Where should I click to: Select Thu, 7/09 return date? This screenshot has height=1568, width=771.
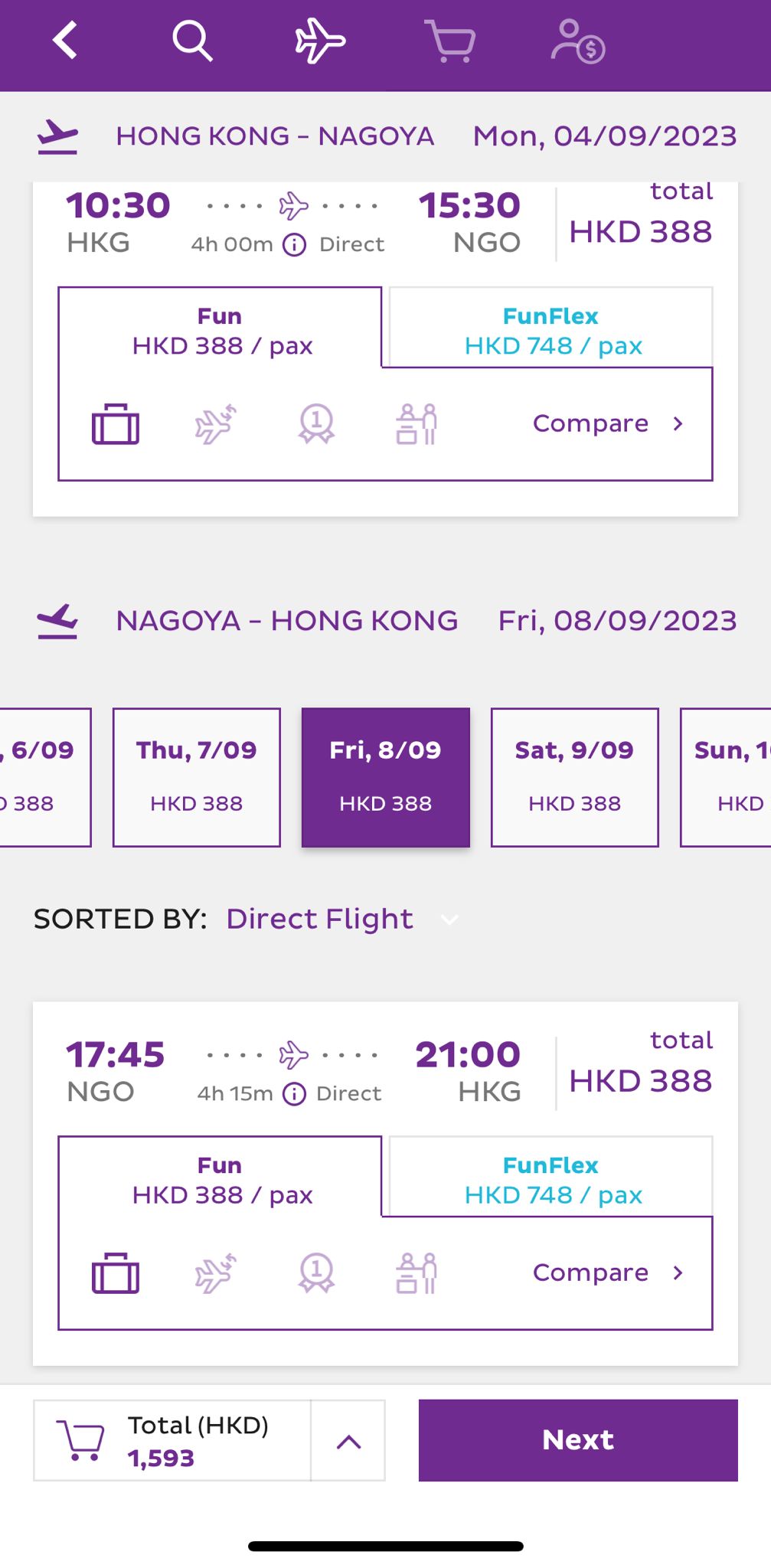point(197,777)
